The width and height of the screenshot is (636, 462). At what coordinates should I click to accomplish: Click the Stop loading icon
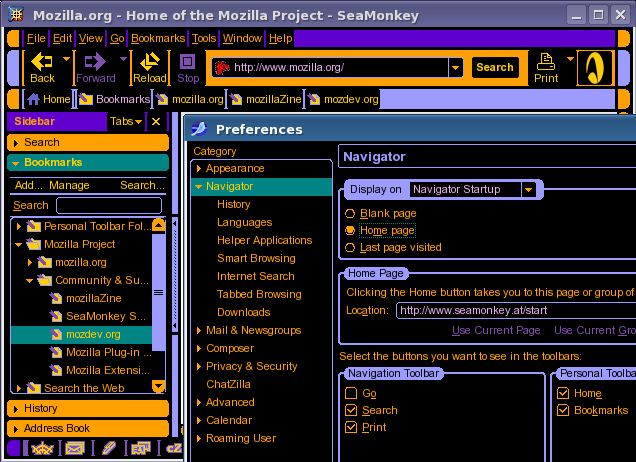click(187, 62)
